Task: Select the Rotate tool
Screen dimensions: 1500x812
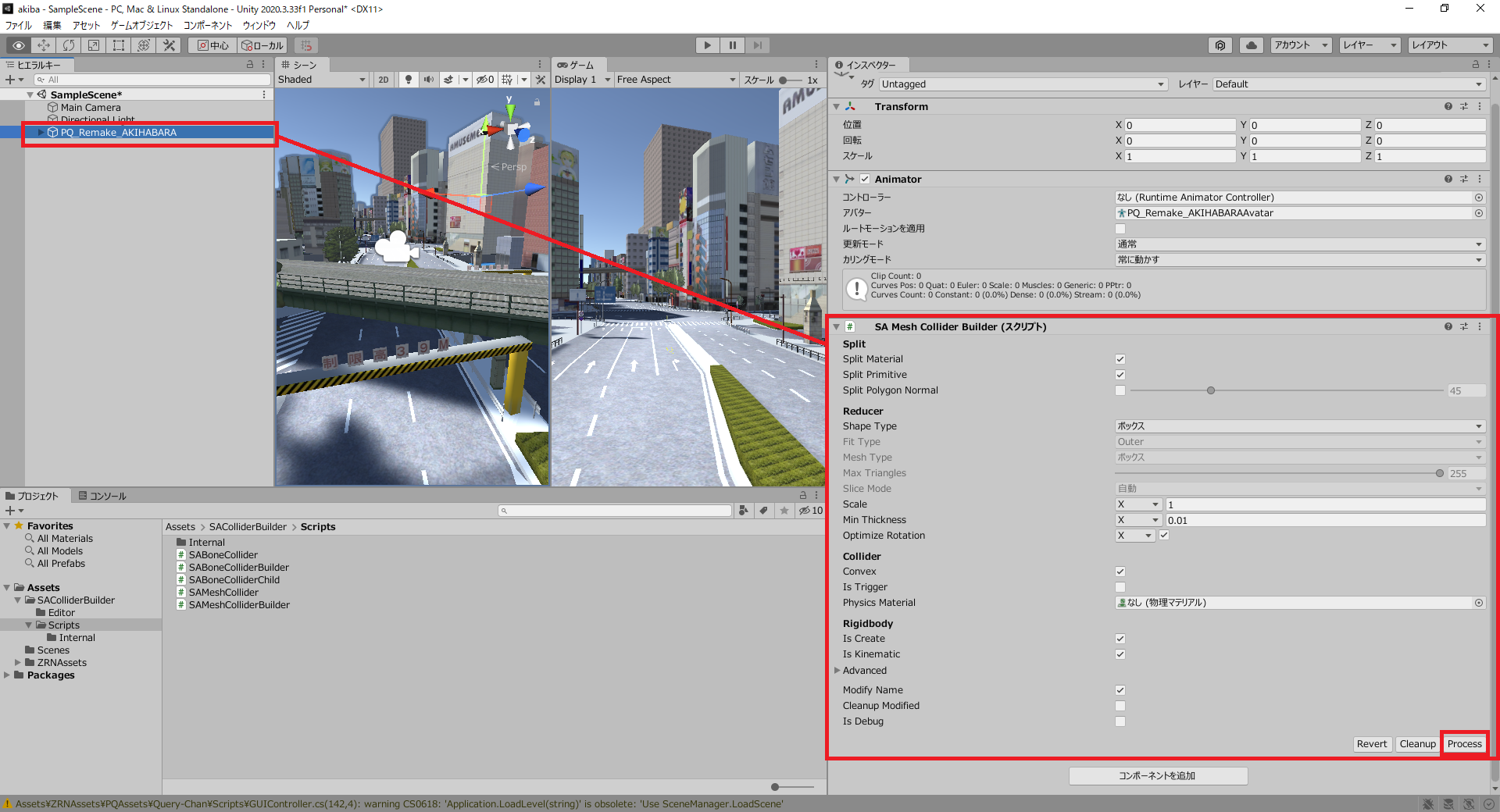Action: (69, 45)
